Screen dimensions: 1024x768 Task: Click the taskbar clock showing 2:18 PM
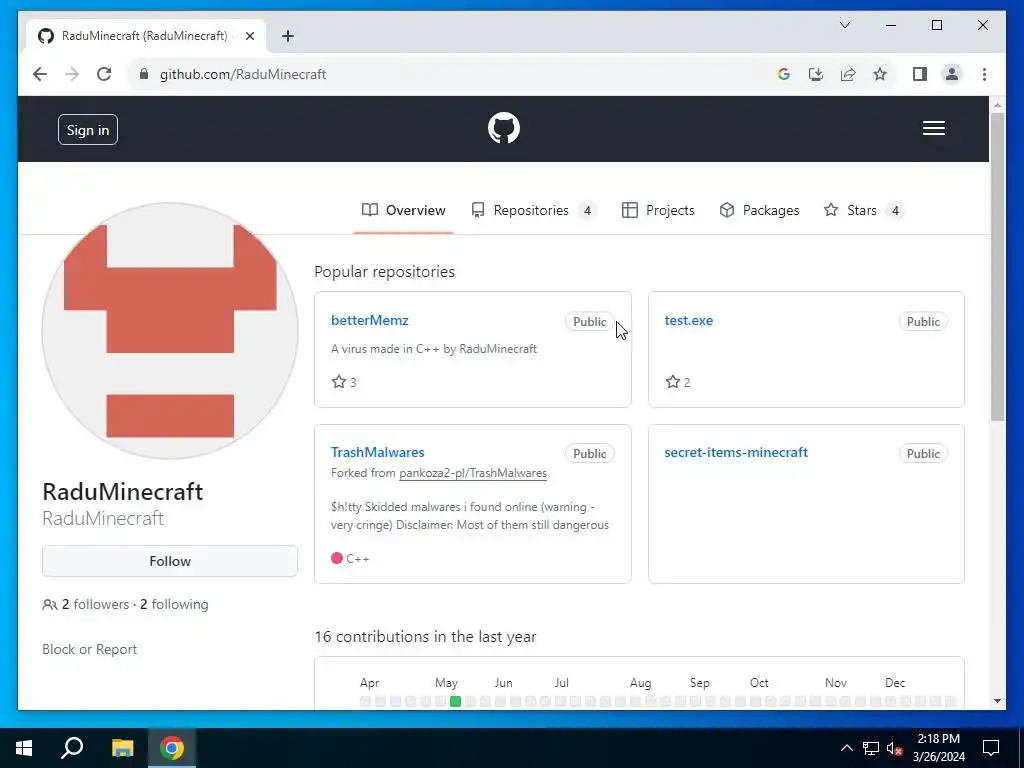point(938,748)
